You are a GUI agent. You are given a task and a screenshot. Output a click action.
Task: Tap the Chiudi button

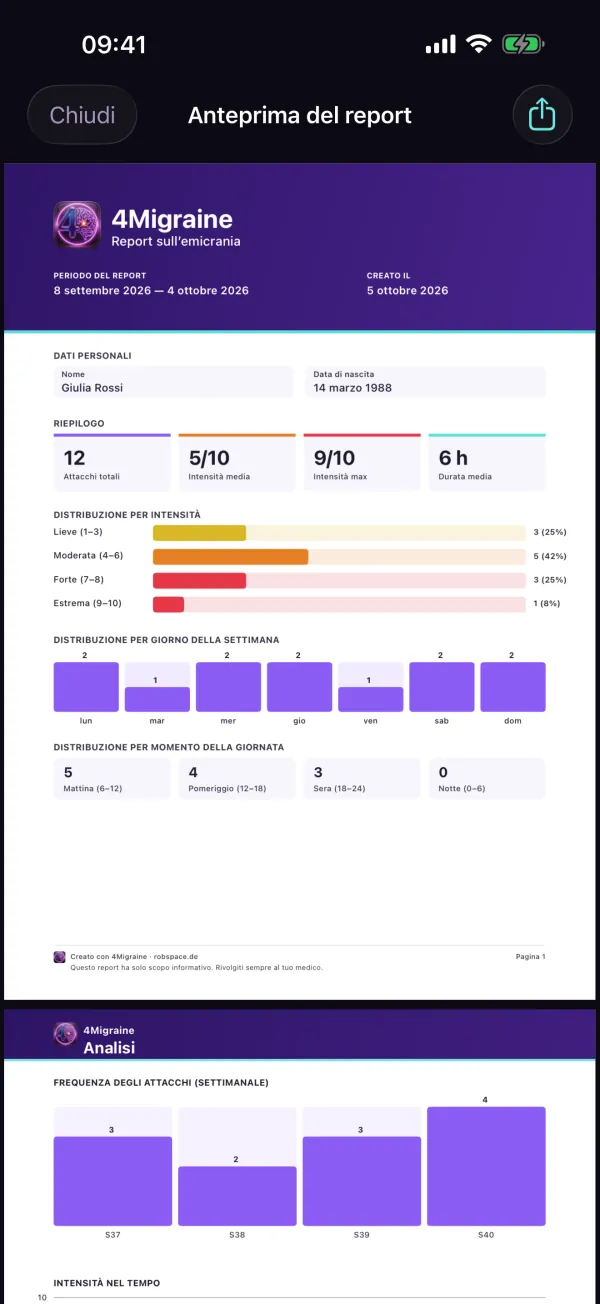(82, 115)
